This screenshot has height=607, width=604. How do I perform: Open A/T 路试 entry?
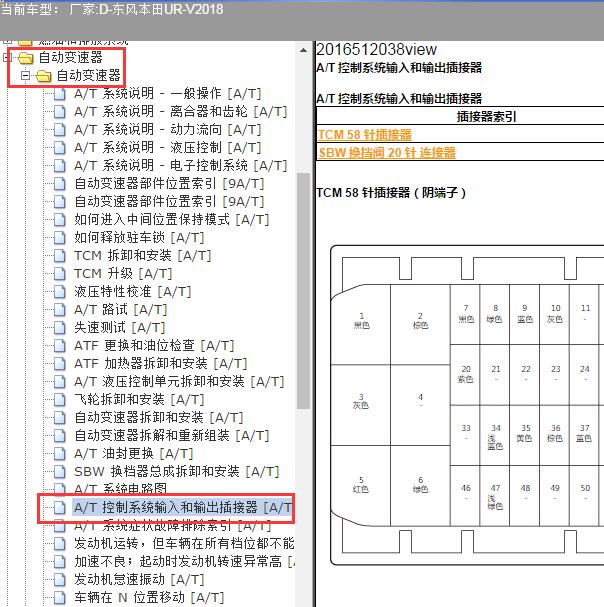click(120, 310)
